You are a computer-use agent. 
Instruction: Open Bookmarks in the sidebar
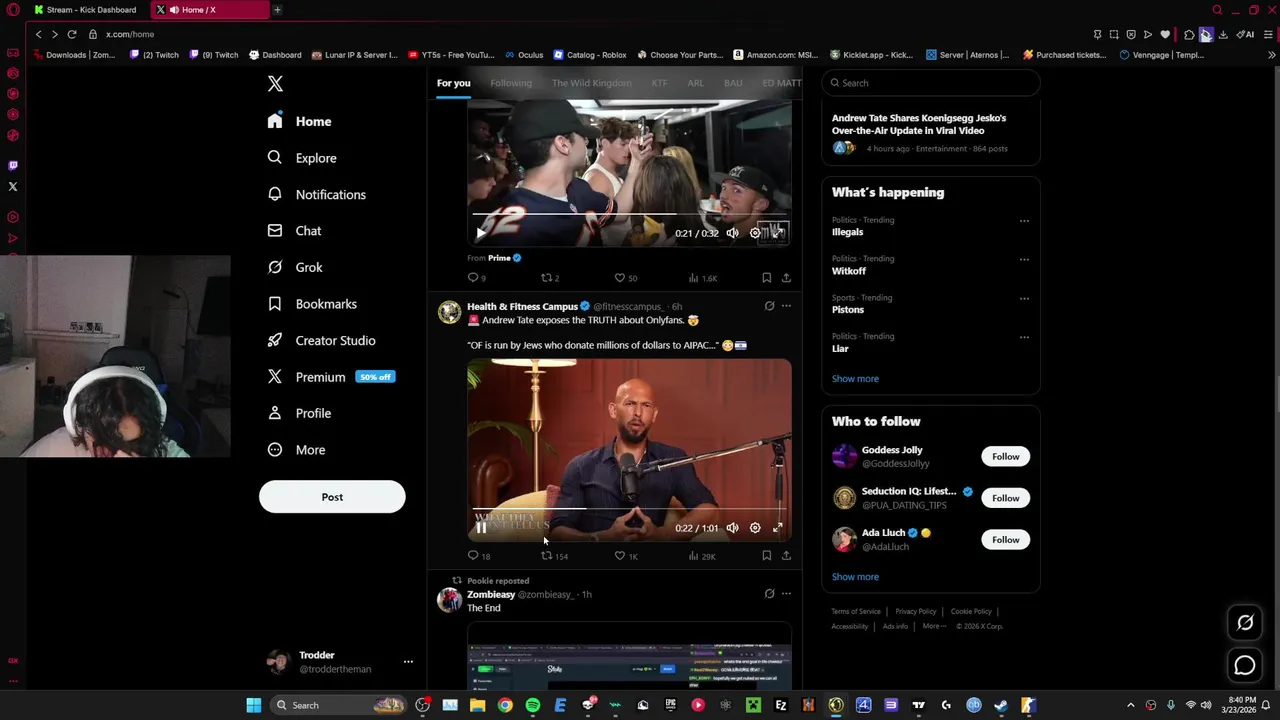pyautogui.click(x=312, y=304)
